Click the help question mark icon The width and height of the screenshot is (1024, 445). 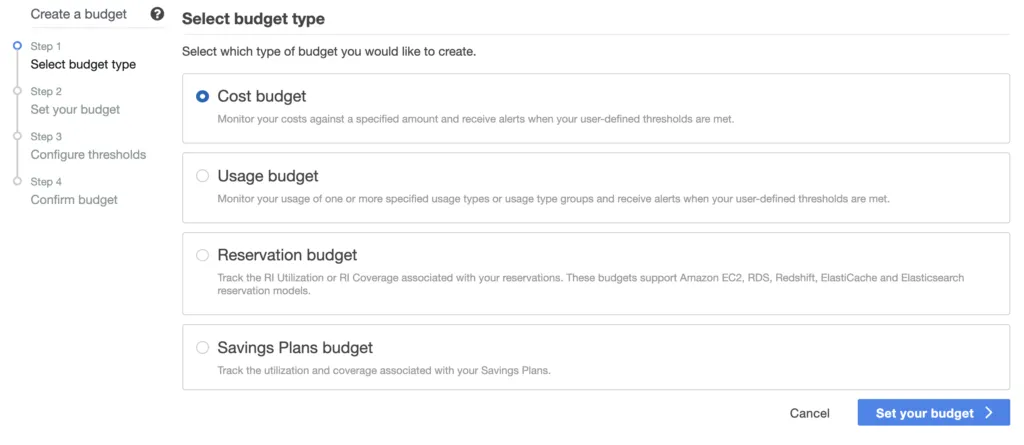click(157, 14)
